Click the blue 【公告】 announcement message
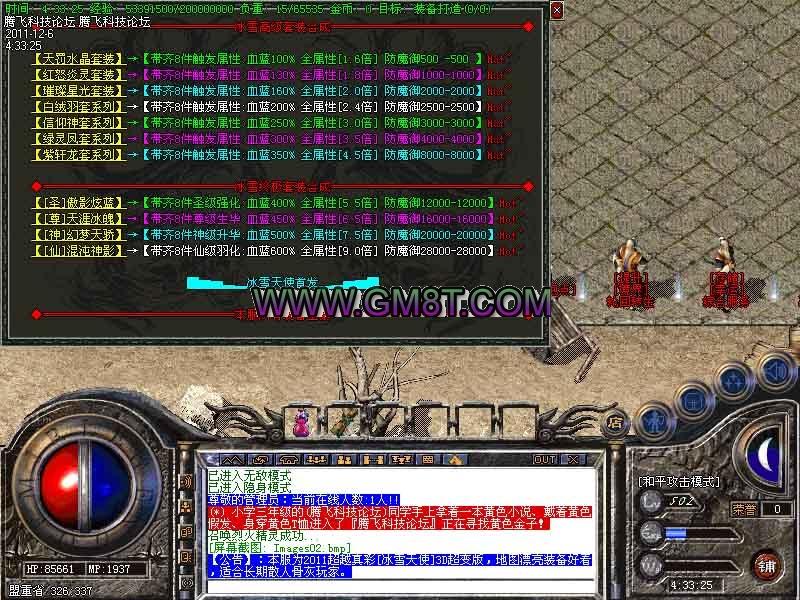This screenshot has width=800, height=600. pos(399,566)
